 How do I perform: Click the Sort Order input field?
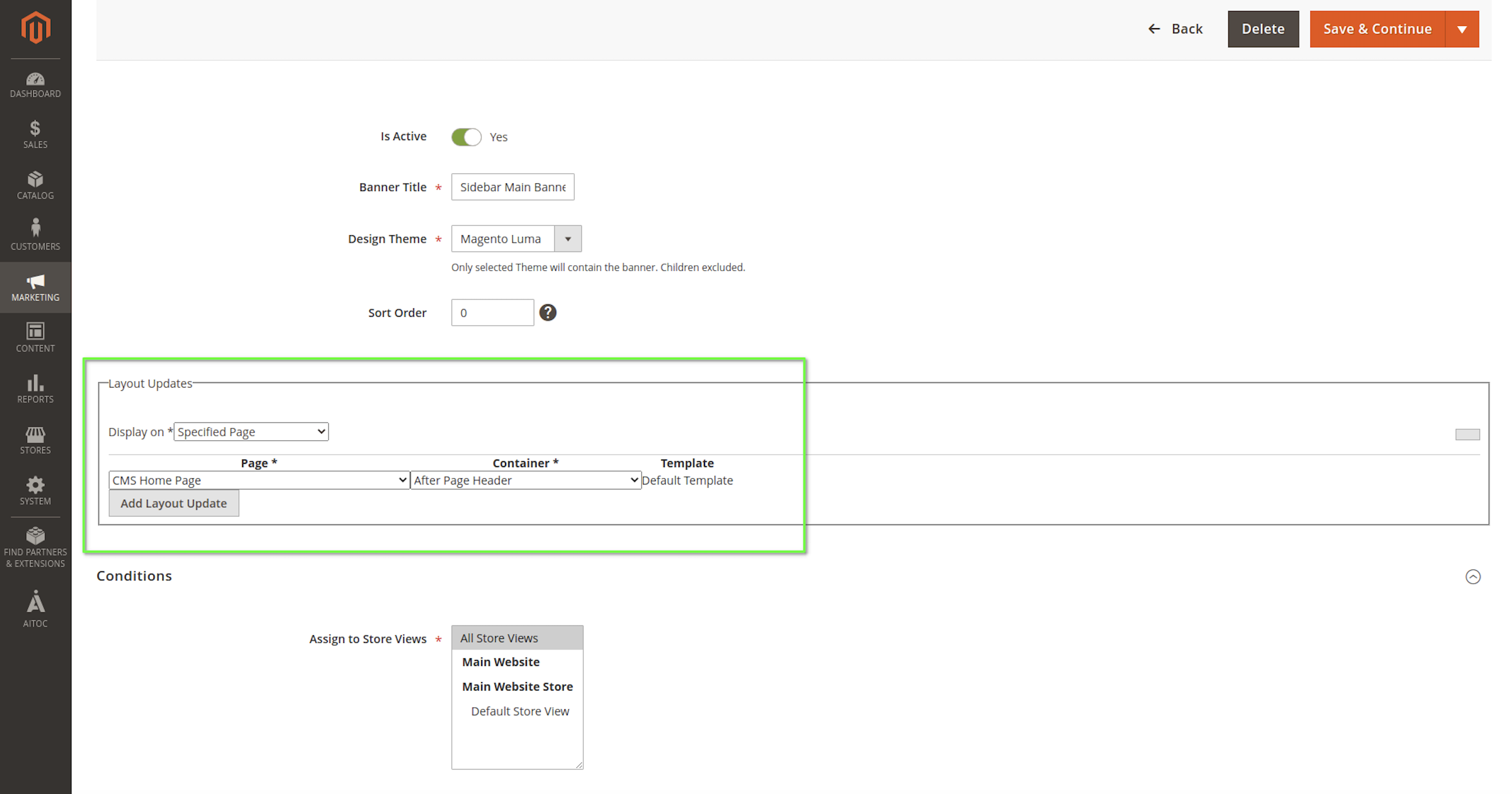[x=492, y=313]
